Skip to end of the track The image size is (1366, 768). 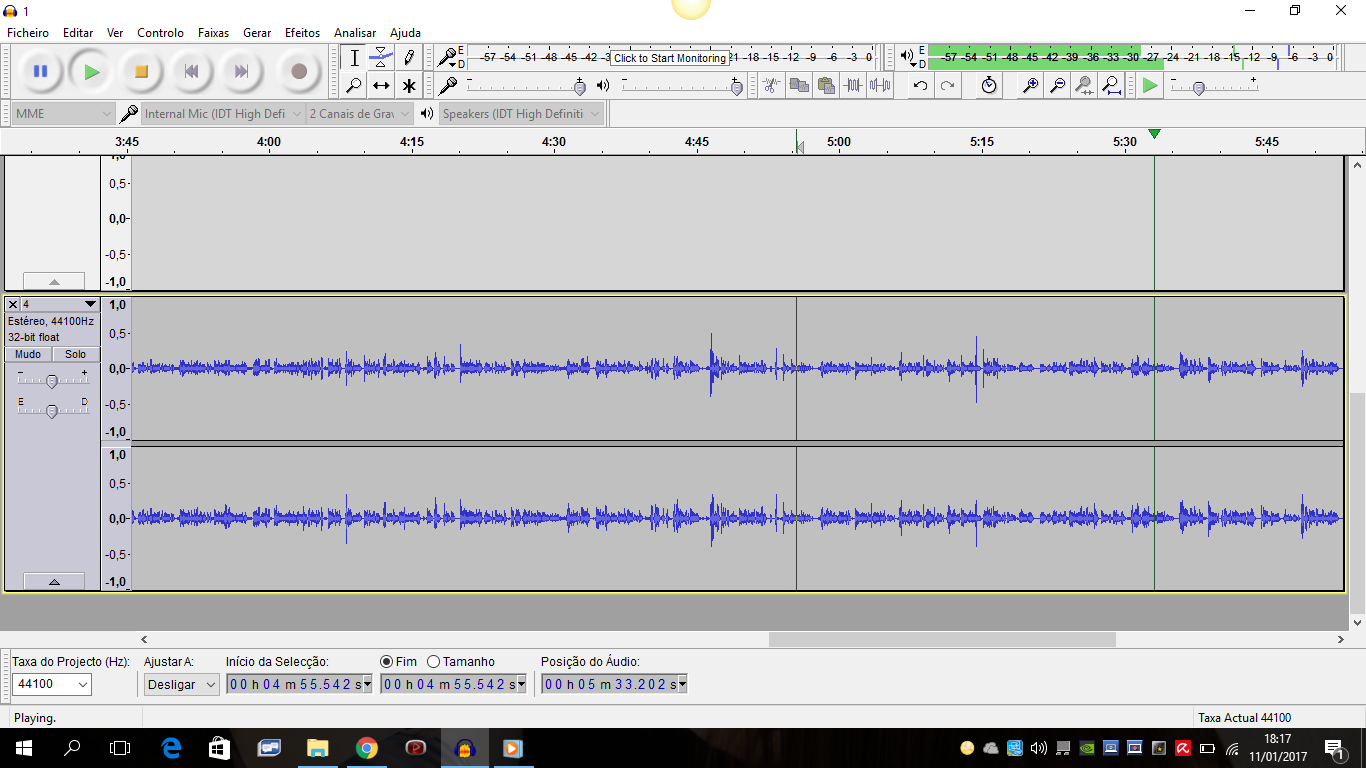coord(241,72)
